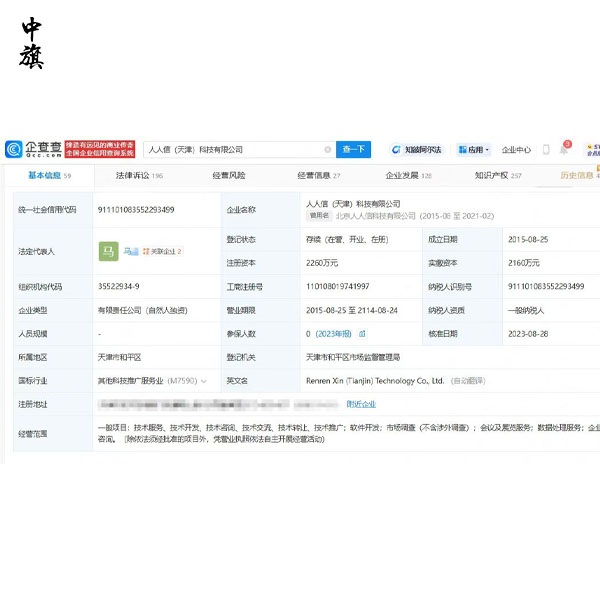Click the 经营范围 row label
This screenshot has height=600, width=600.
coord(33,434)
